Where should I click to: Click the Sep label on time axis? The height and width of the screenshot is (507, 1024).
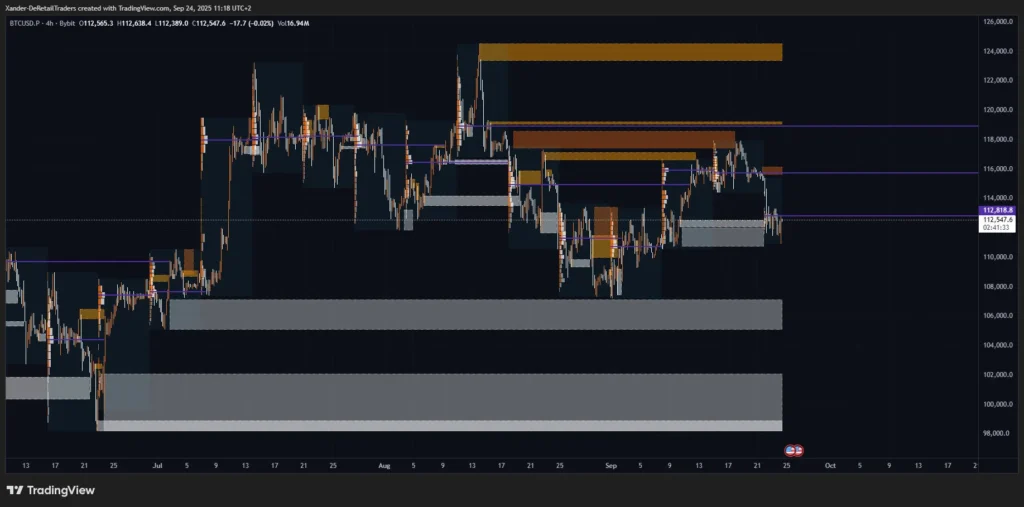pos(611,466)
